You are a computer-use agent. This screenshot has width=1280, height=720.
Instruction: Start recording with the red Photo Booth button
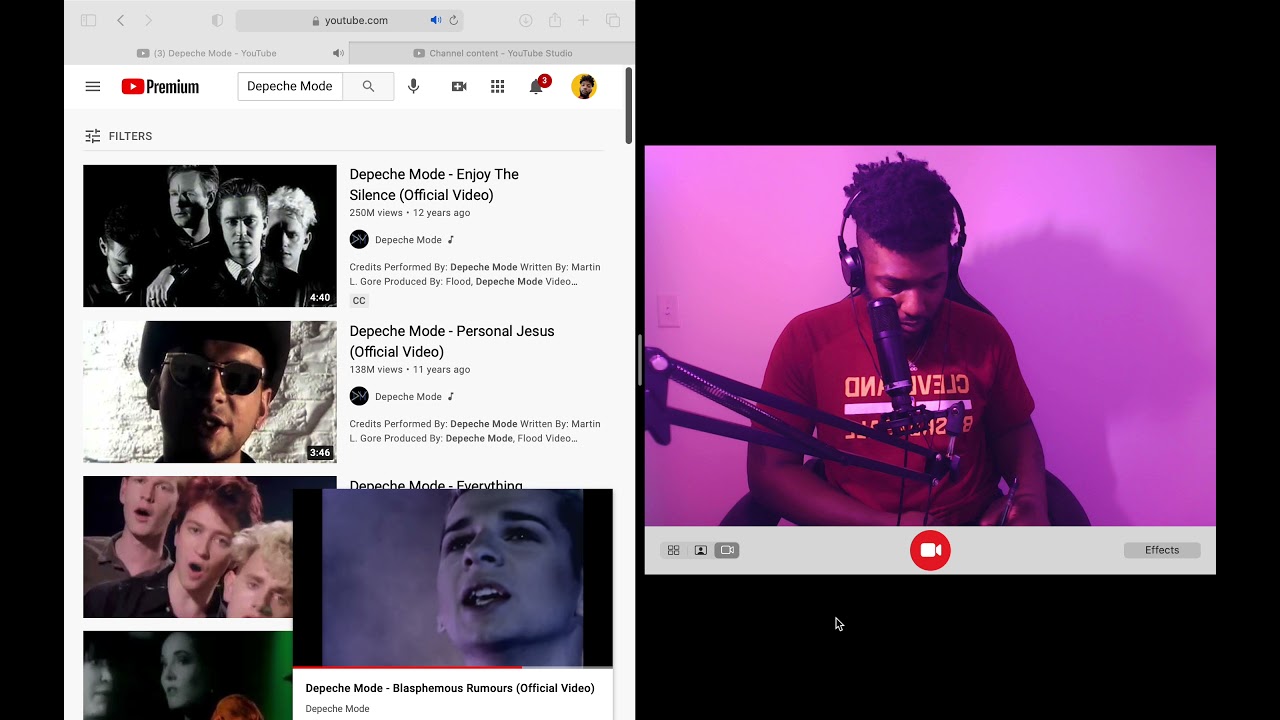(930, 550)
